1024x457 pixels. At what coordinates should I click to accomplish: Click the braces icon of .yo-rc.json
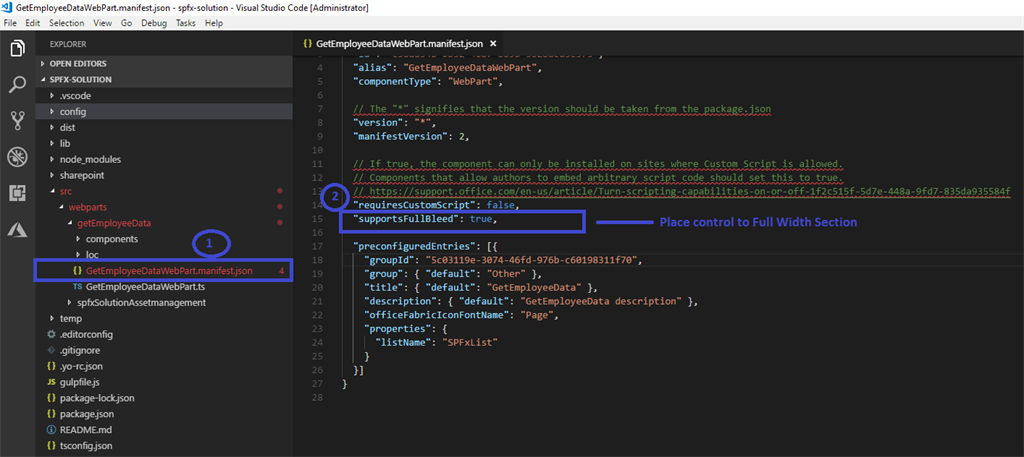tap(52, 366)
